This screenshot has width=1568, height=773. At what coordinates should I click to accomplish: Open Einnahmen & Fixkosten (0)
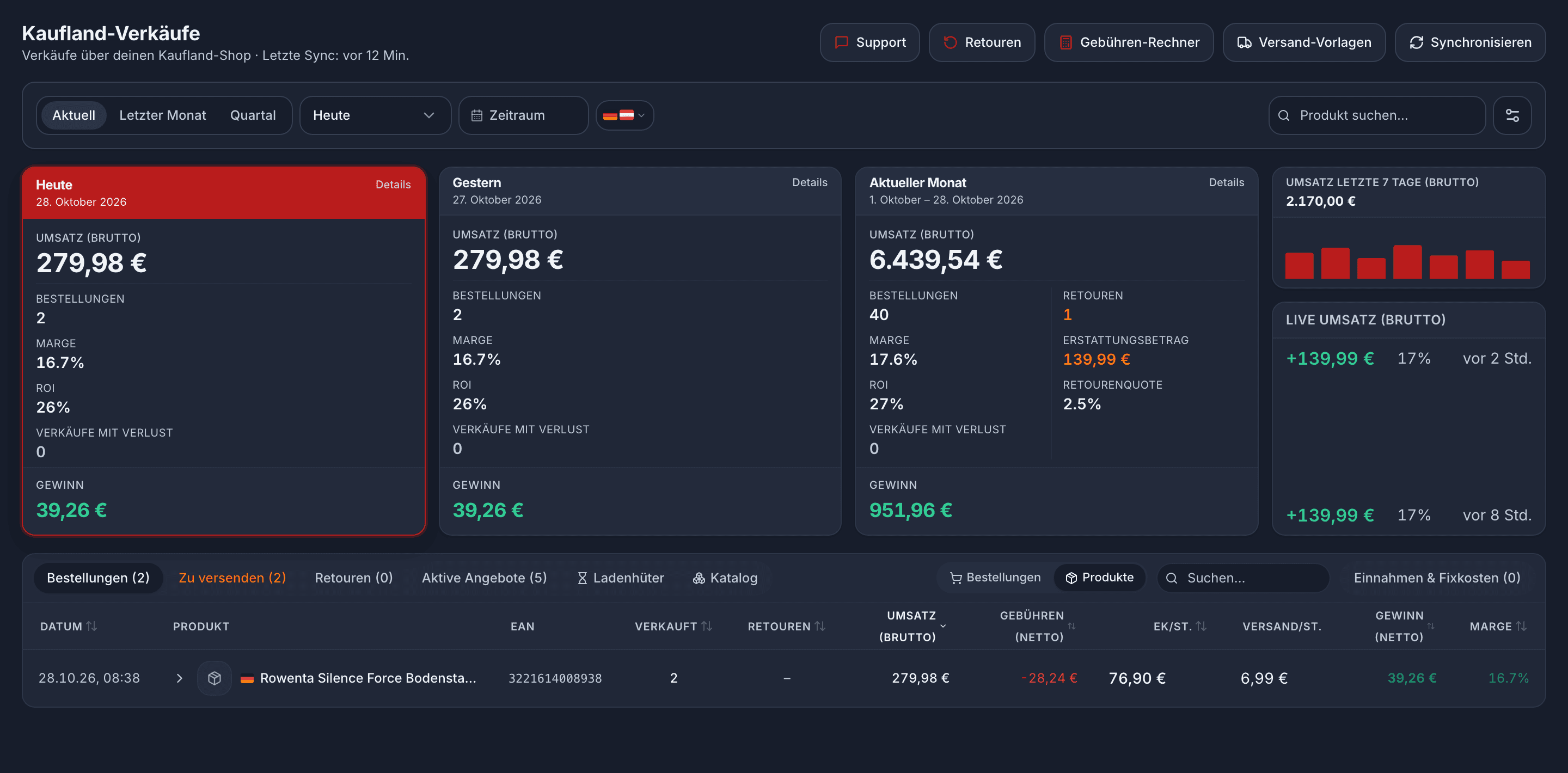click(x=1437, y=578)
